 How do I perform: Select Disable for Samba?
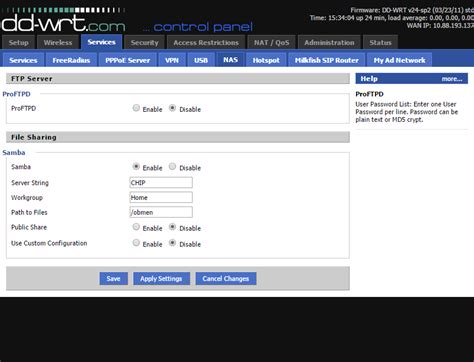[172, 166]
